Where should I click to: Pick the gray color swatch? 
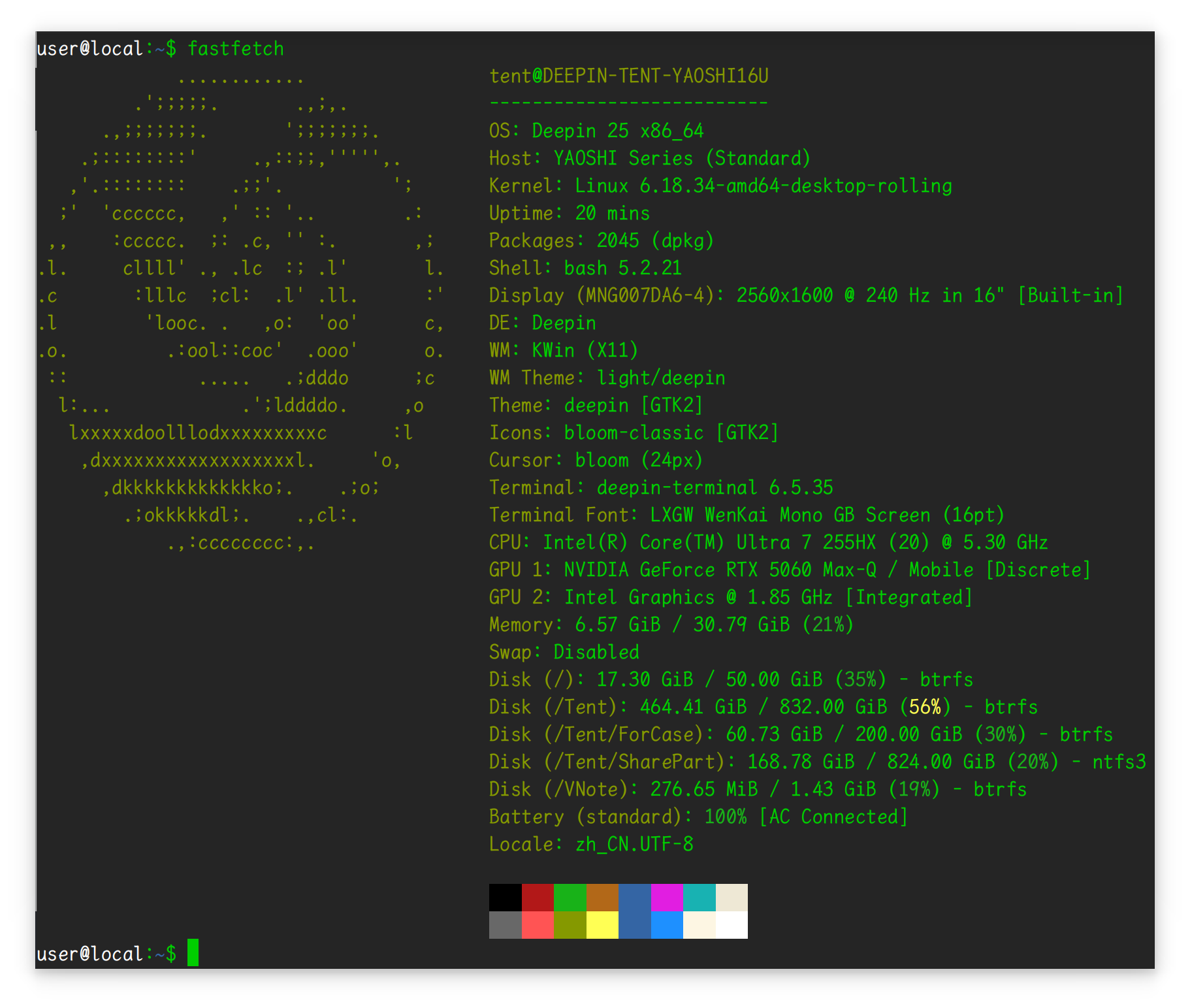point(505,925)
